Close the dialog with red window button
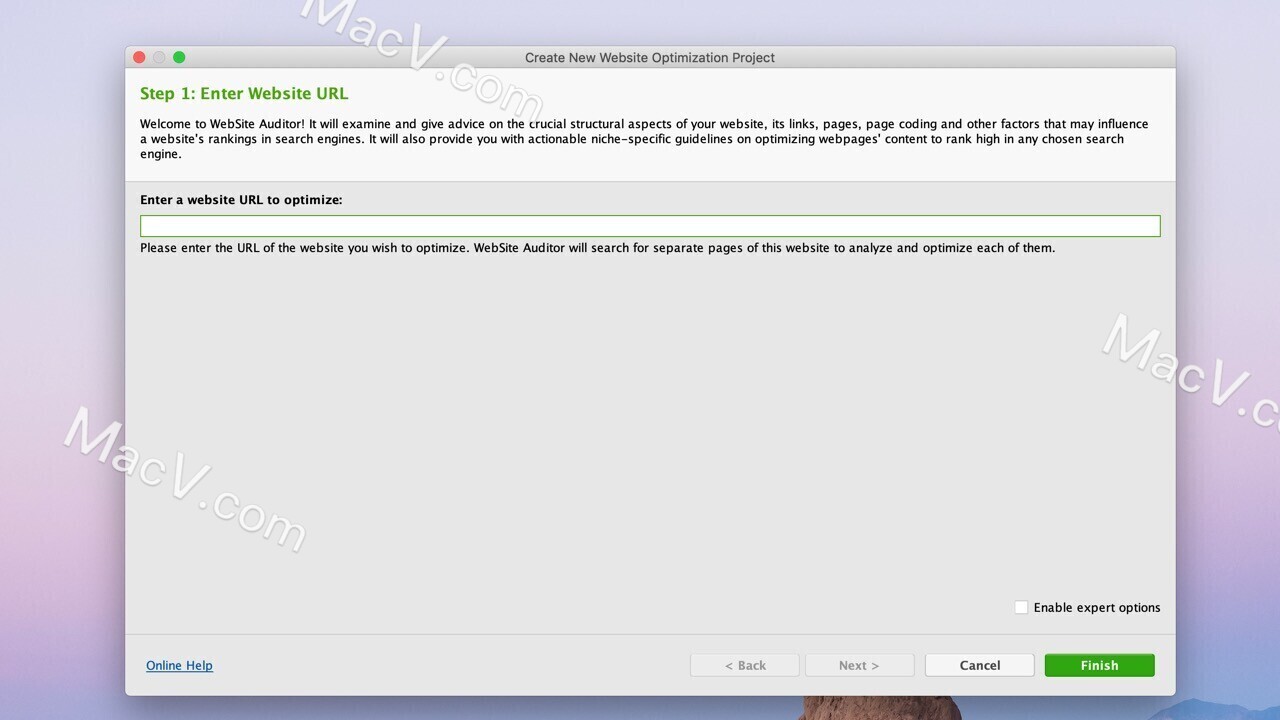 point(139,57)
